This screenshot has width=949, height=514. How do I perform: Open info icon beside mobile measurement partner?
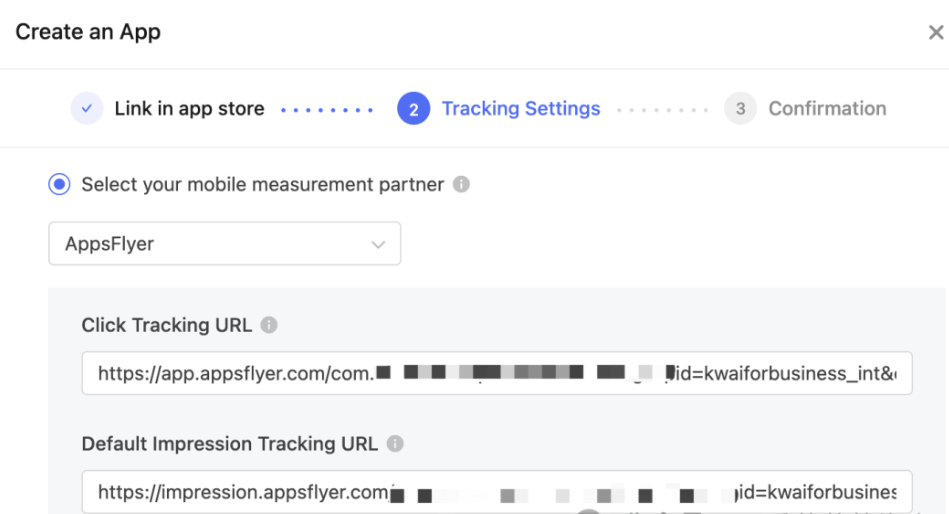coord(461,184)
